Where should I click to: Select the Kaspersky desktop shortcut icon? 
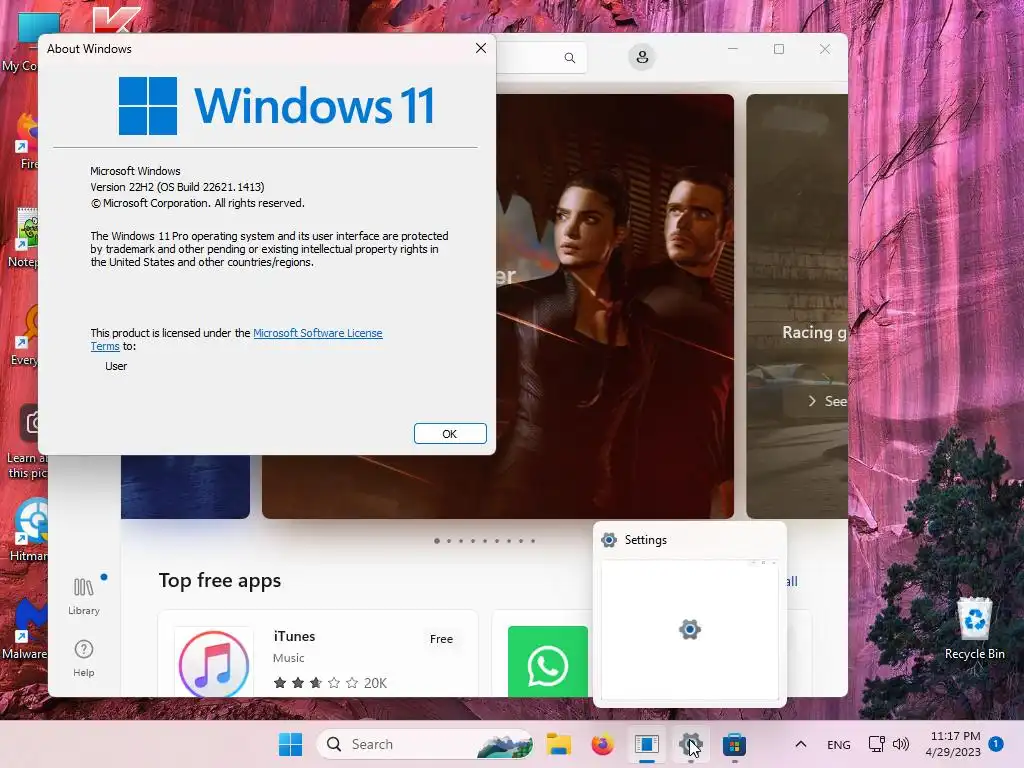tap(116, 20)
